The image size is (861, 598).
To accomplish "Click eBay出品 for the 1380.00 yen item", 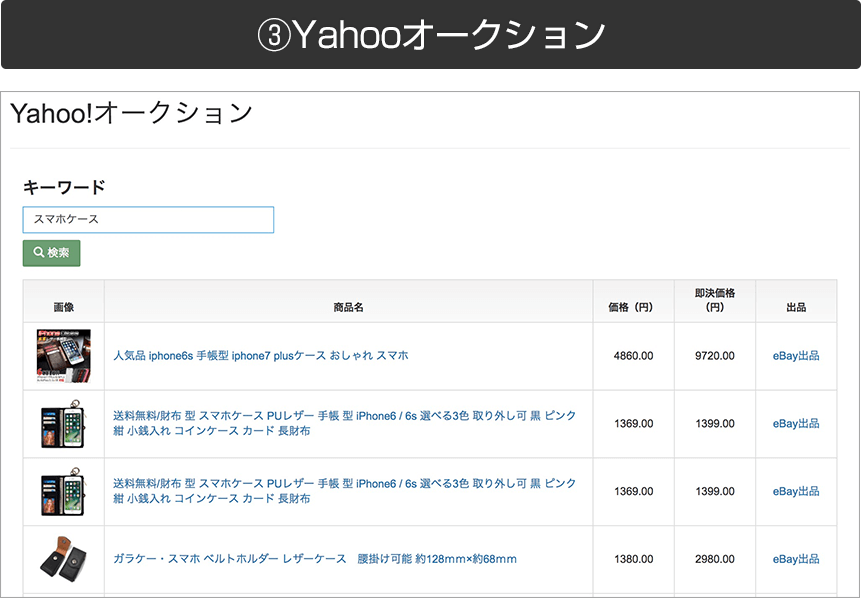I will pyautogui.click(x=796, y=559).
